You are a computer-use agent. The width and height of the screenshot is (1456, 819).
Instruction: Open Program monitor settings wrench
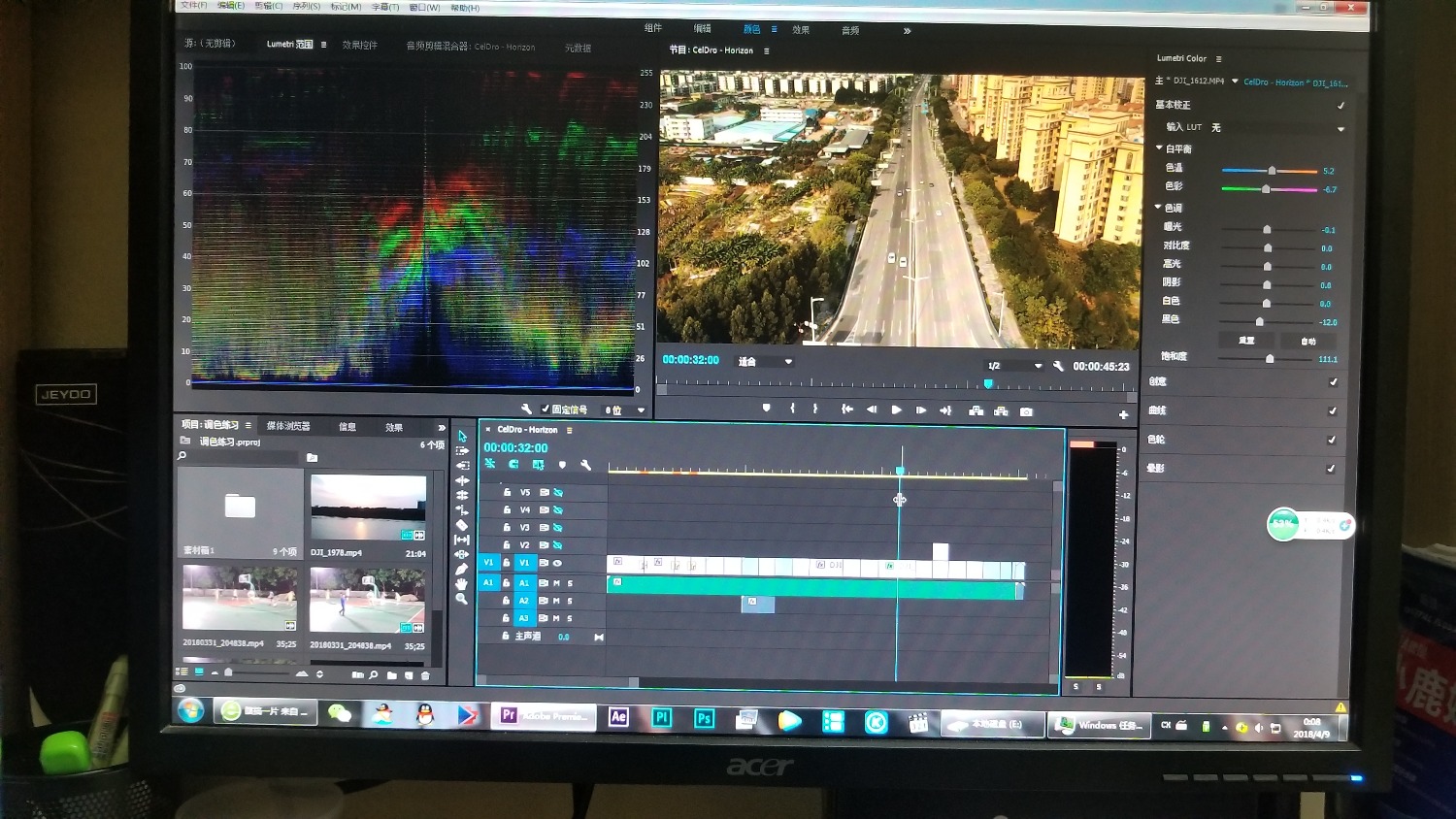tap(1058, 366)
